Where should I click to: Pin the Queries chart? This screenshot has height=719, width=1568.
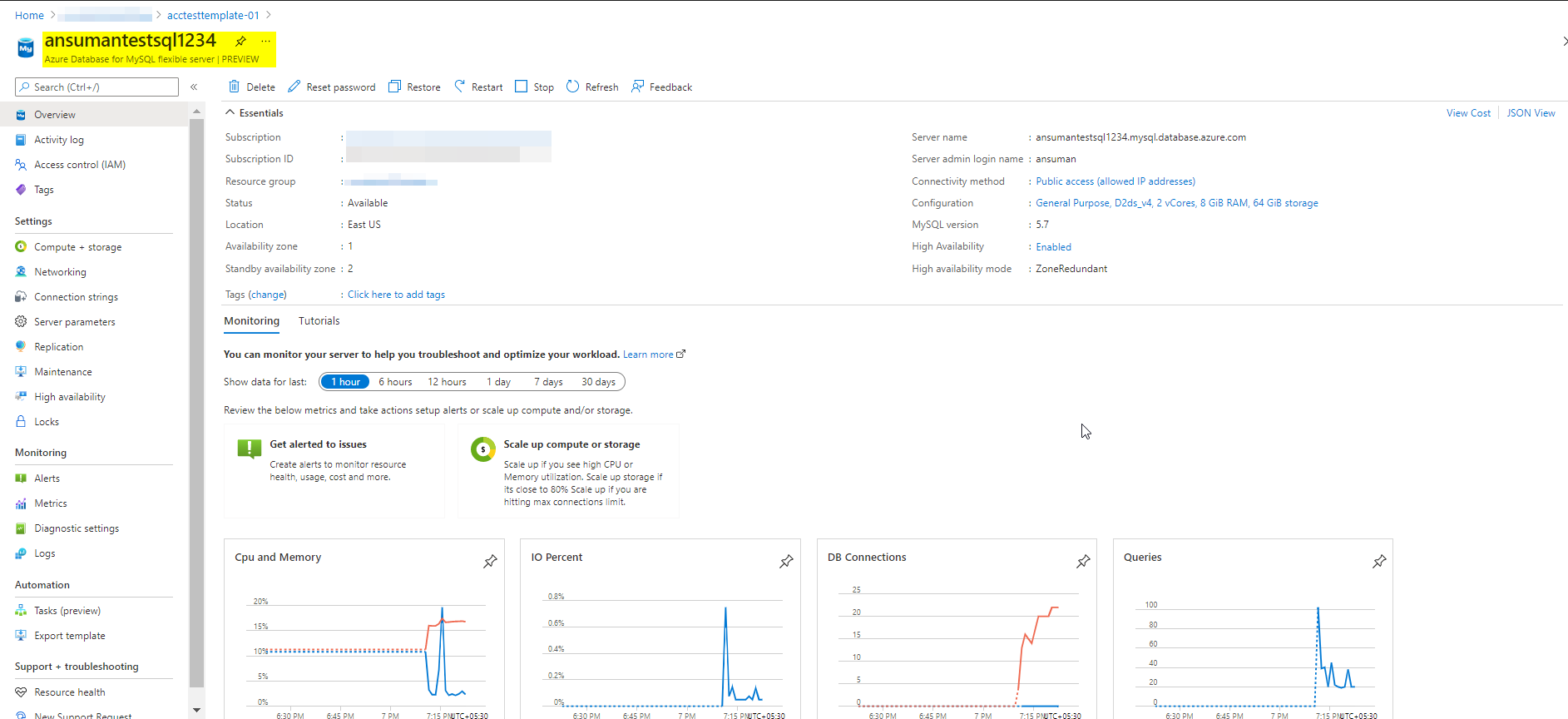[x=1379, y=562]
